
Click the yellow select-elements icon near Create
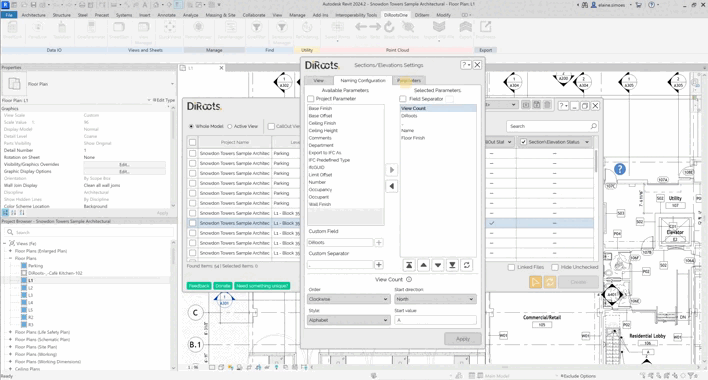[x=535, y=282]
